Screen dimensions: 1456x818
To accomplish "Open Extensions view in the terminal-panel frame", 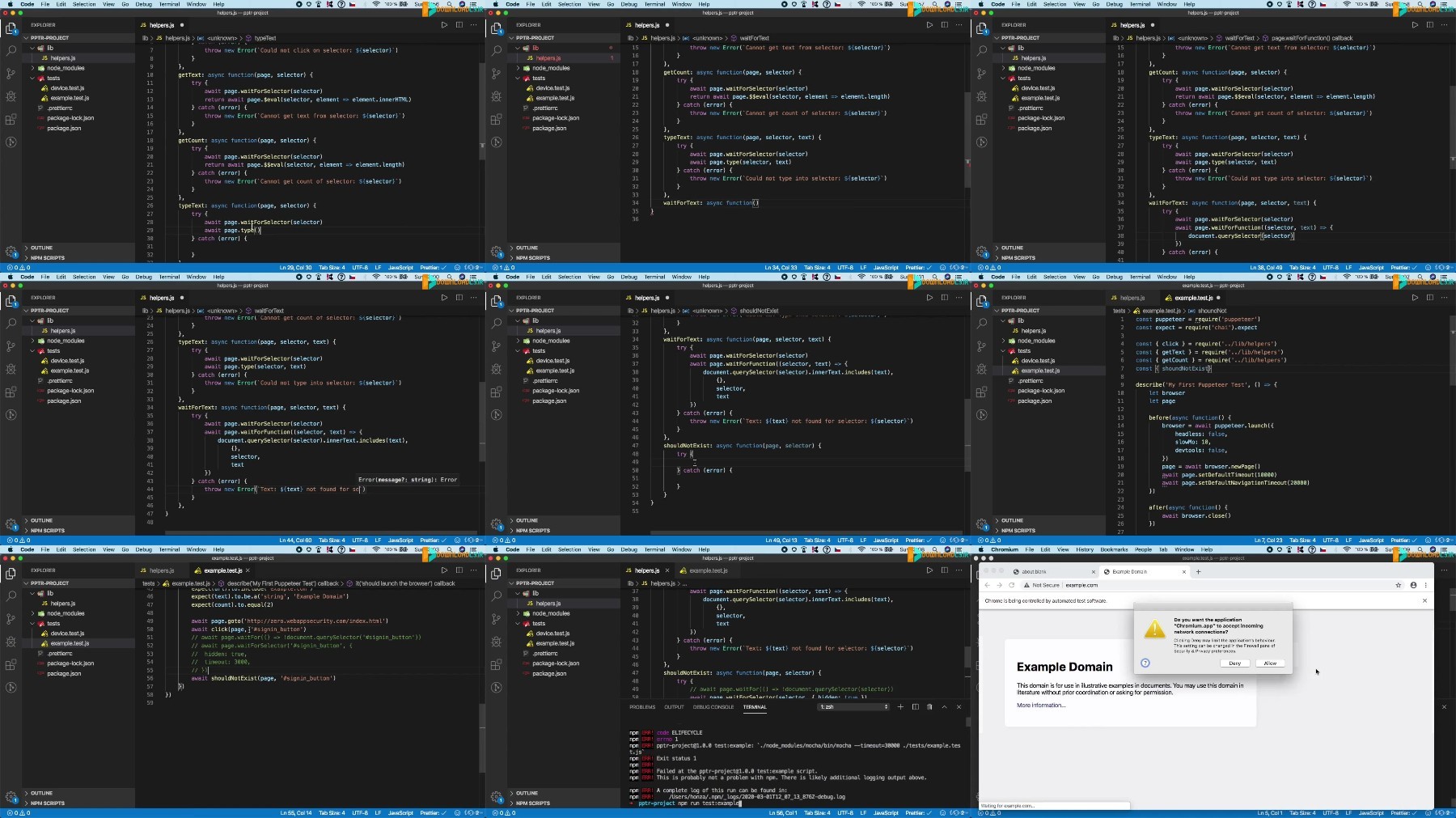I will [496, 665].
